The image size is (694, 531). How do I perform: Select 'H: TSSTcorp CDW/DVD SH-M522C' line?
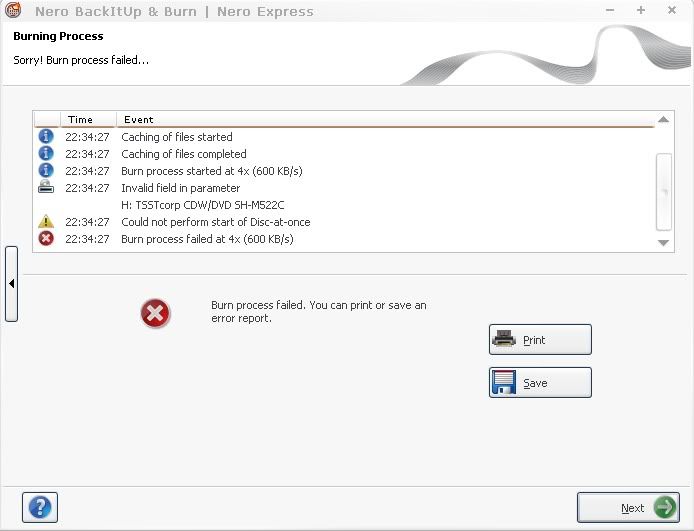203,205
